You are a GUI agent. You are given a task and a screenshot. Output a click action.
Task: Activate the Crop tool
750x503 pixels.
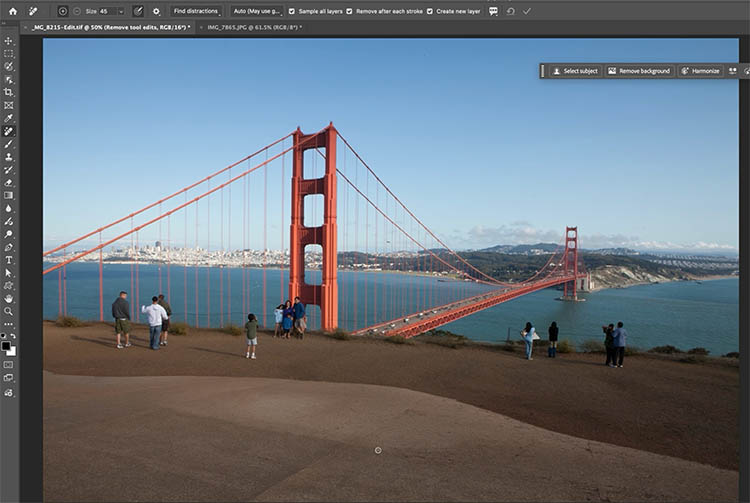9,92
